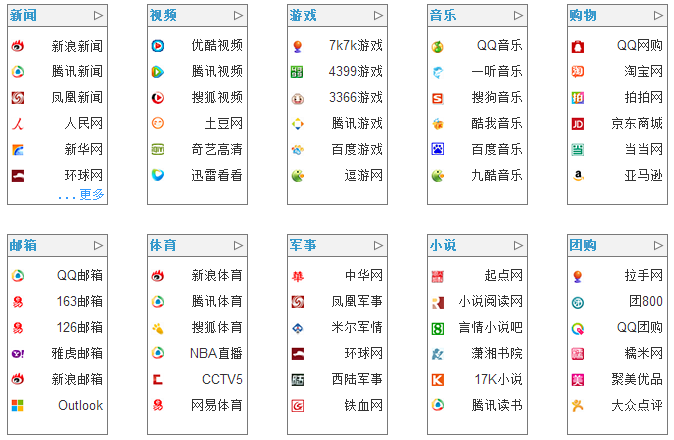Viewport: 674px width, 440px height.
Task: Expand the 体育 category arrow
Action: pos(239,245)
